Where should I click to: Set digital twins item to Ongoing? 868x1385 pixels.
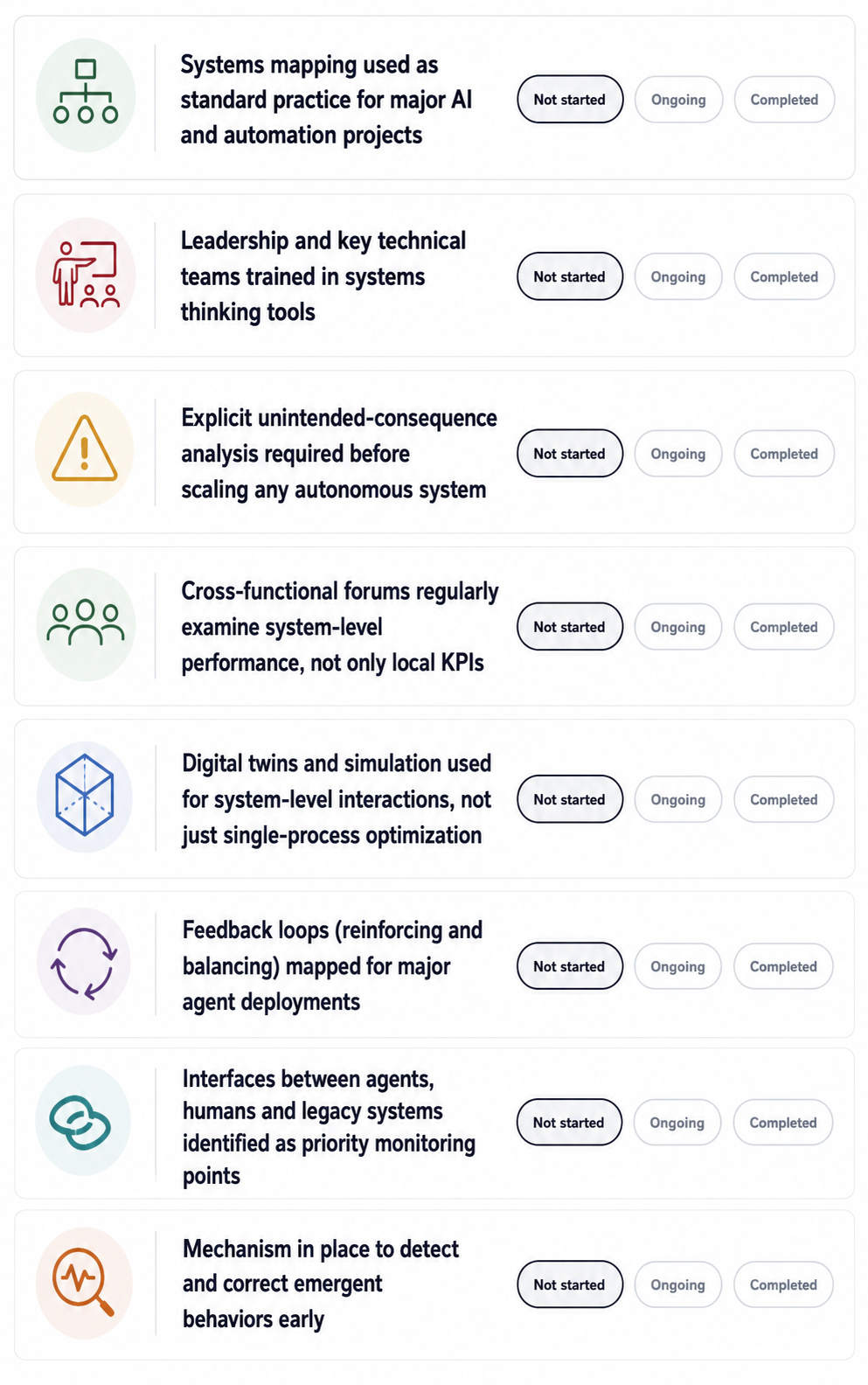click(x=678, y=799)
